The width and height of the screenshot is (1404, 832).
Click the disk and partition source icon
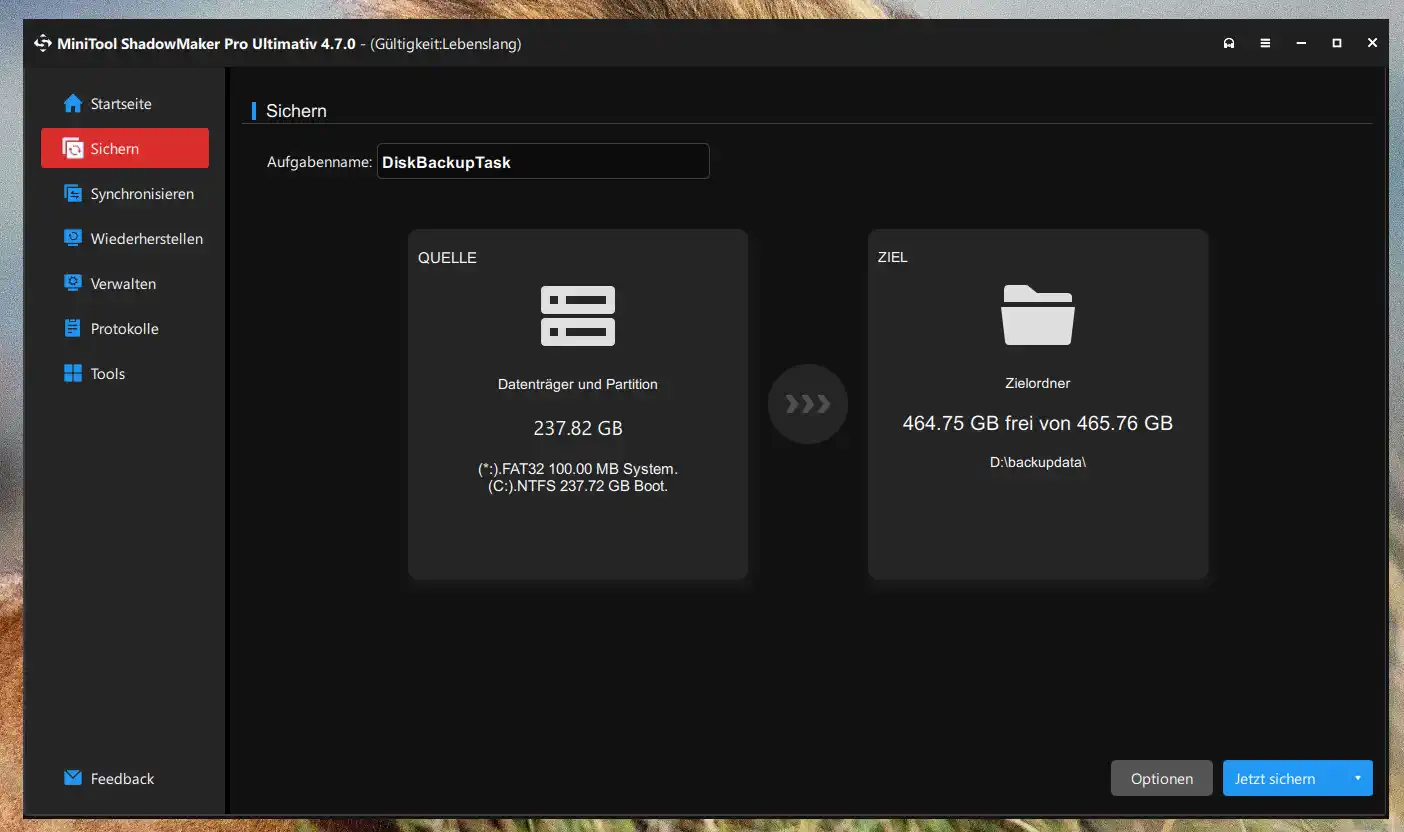(578, 316)
